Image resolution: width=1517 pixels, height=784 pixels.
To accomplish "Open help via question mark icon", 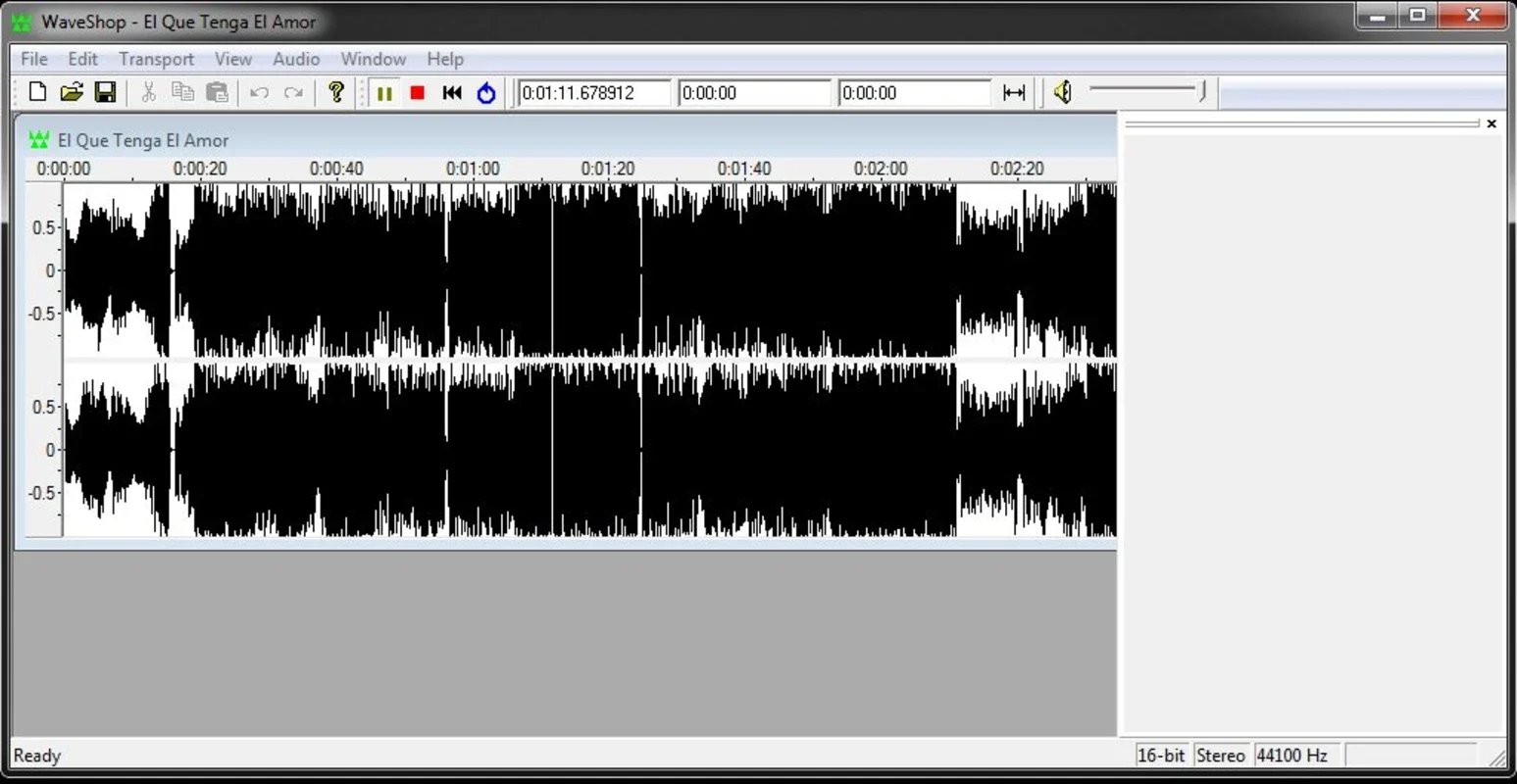I will pyautogui.click(x=336, y=92).
